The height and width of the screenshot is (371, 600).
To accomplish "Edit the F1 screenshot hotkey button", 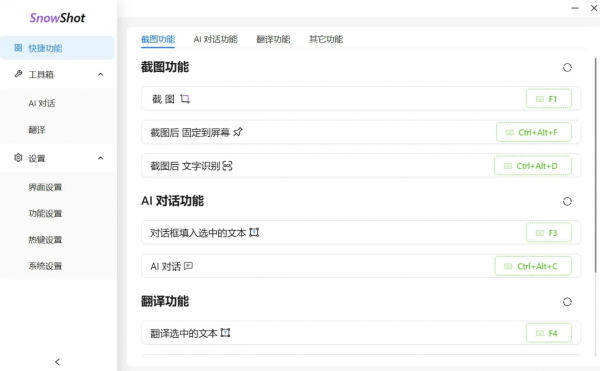I will (549, 99).
